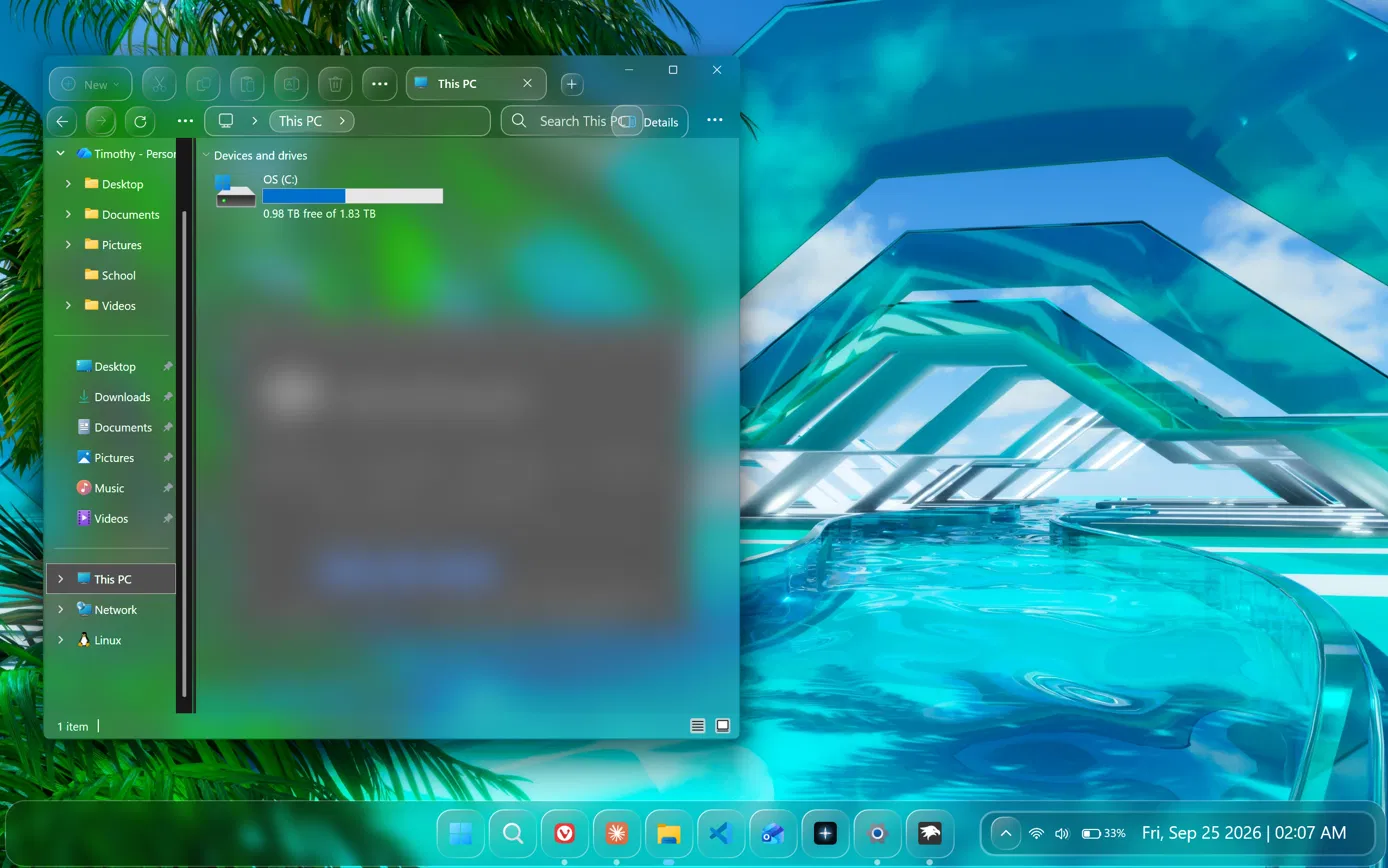Expand the Pictures folder chevron under Timothy

(x=68, y=245)
